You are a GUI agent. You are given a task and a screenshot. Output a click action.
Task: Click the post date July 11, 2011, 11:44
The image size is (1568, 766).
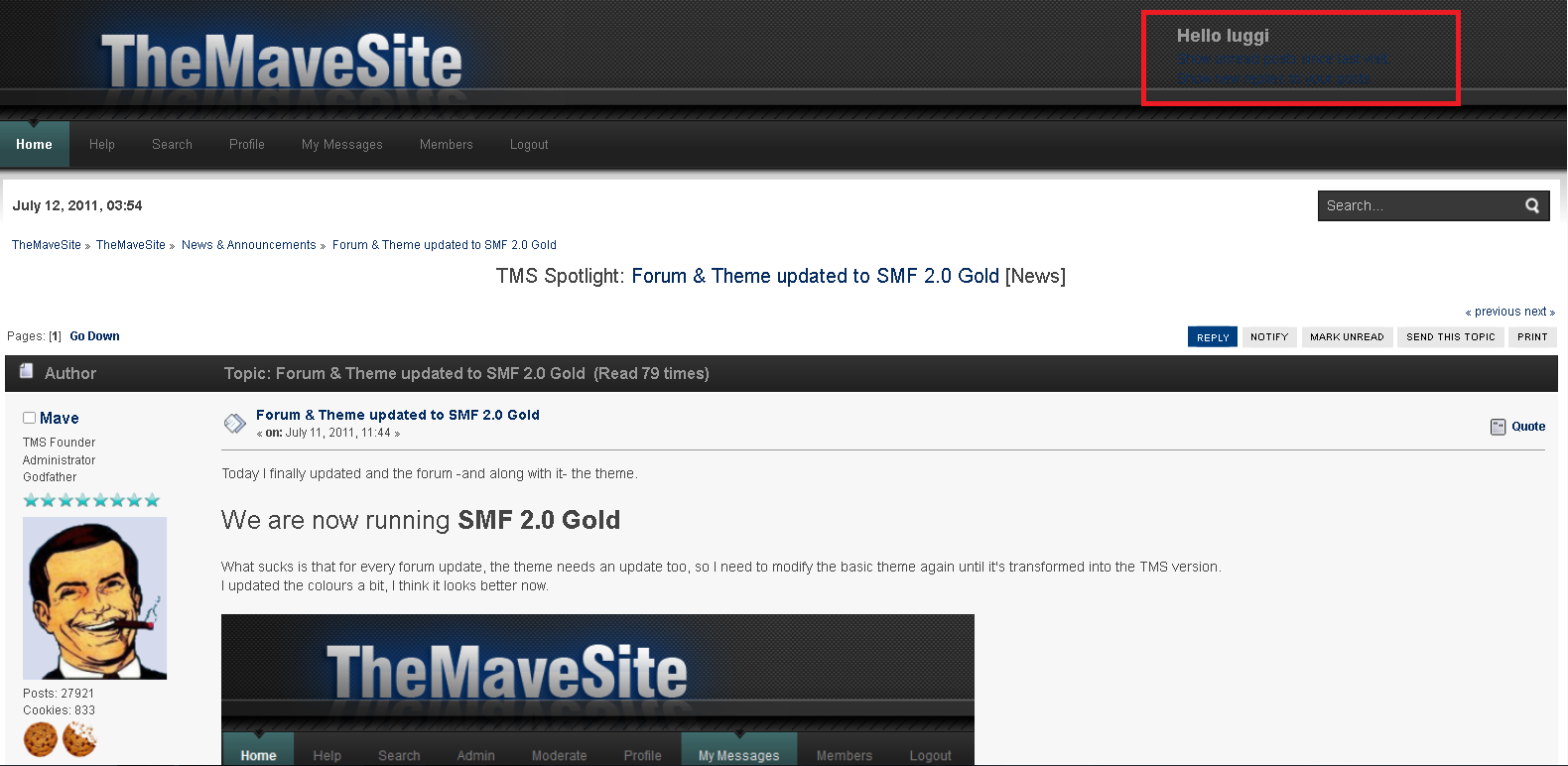coord(338,433)
